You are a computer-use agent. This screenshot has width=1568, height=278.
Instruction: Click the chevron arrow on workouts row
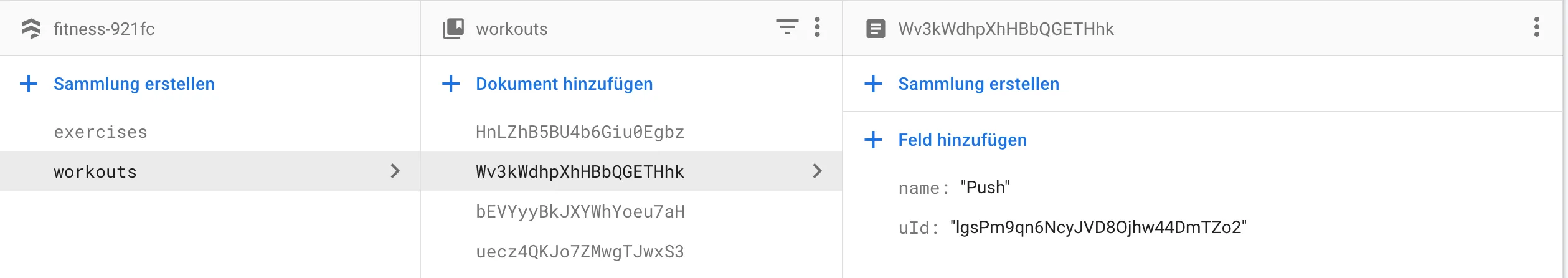click(x=395, y=171)
